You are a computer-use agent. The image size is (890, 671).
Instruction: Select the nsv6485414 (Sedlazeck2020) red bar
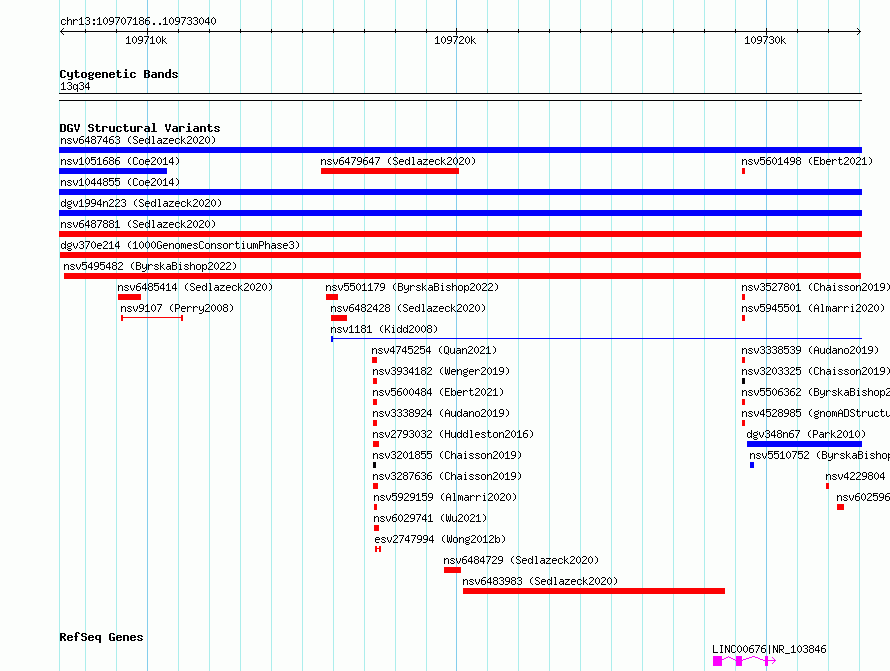(129, 297)
